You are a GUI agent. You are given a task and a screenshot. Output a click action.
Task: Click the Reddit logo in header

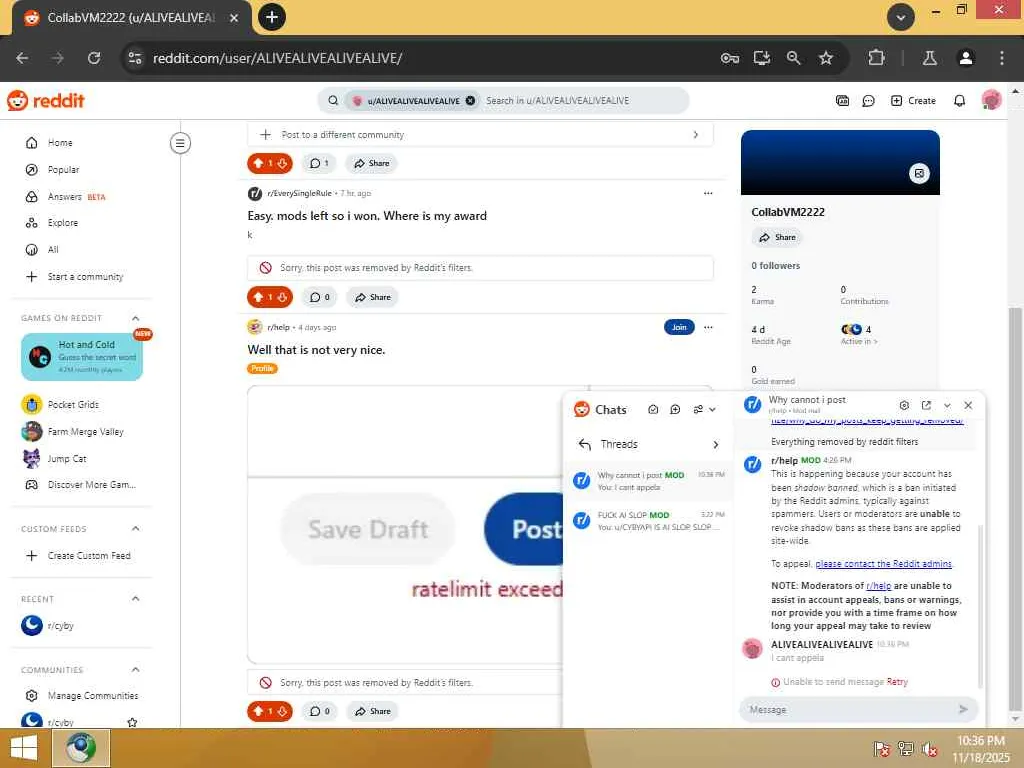[46, 101]
